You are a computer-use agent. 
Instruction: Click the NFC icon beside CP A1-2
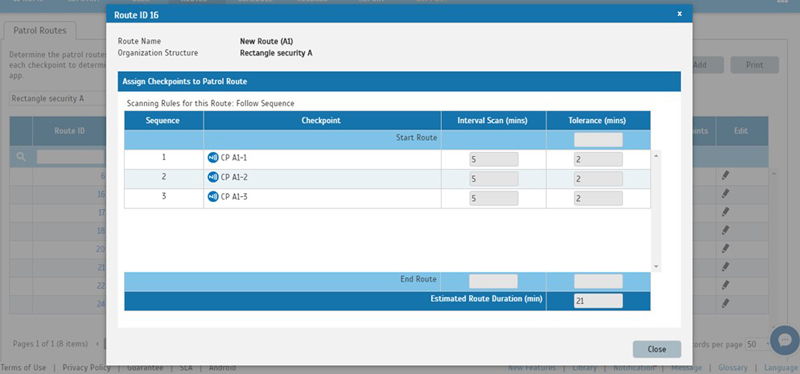tap(213, 177)
